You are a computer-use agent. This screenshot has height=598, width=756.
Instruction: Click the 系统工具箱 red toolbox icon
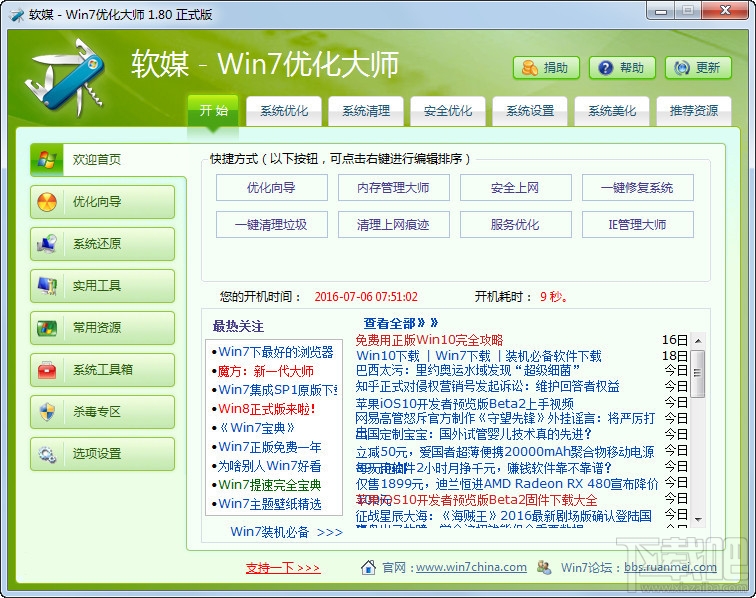pos(47,370)
